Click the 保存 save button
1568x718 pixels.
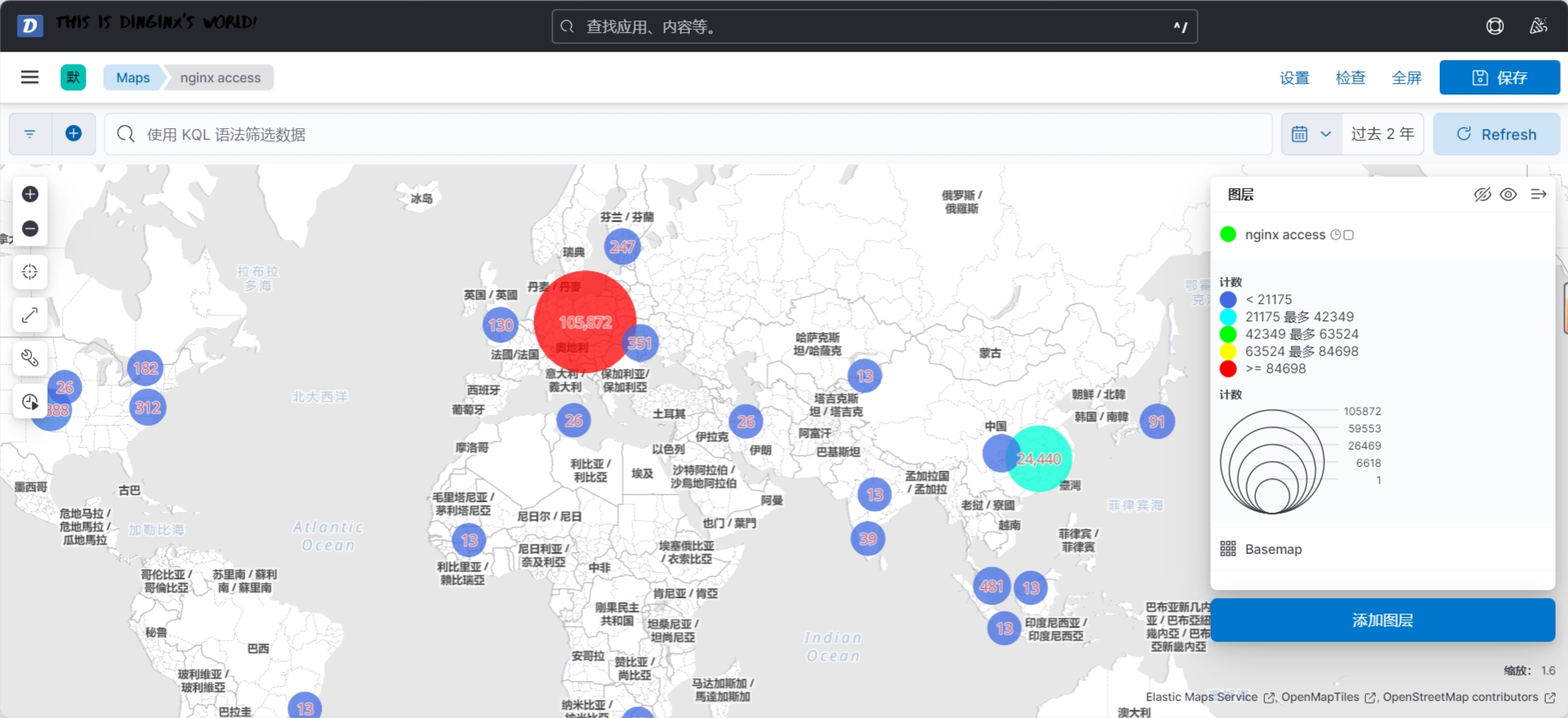[x=1500, y=77]
